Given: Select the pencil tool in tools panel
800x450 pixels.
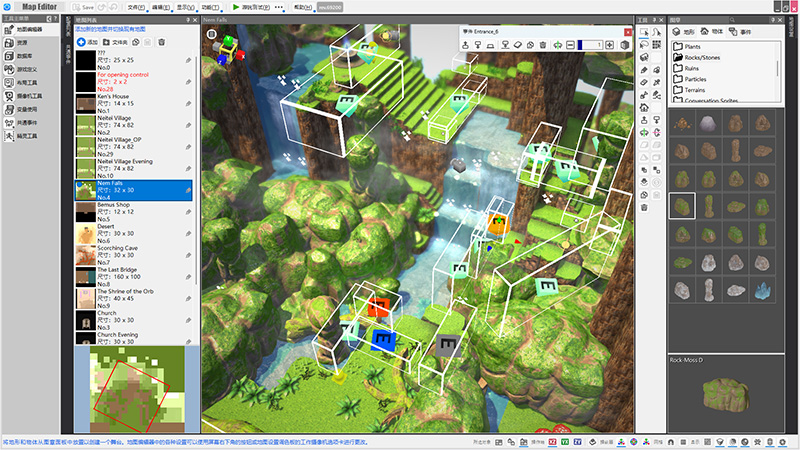Looking at the screenshot, I should tap(645, 70).
